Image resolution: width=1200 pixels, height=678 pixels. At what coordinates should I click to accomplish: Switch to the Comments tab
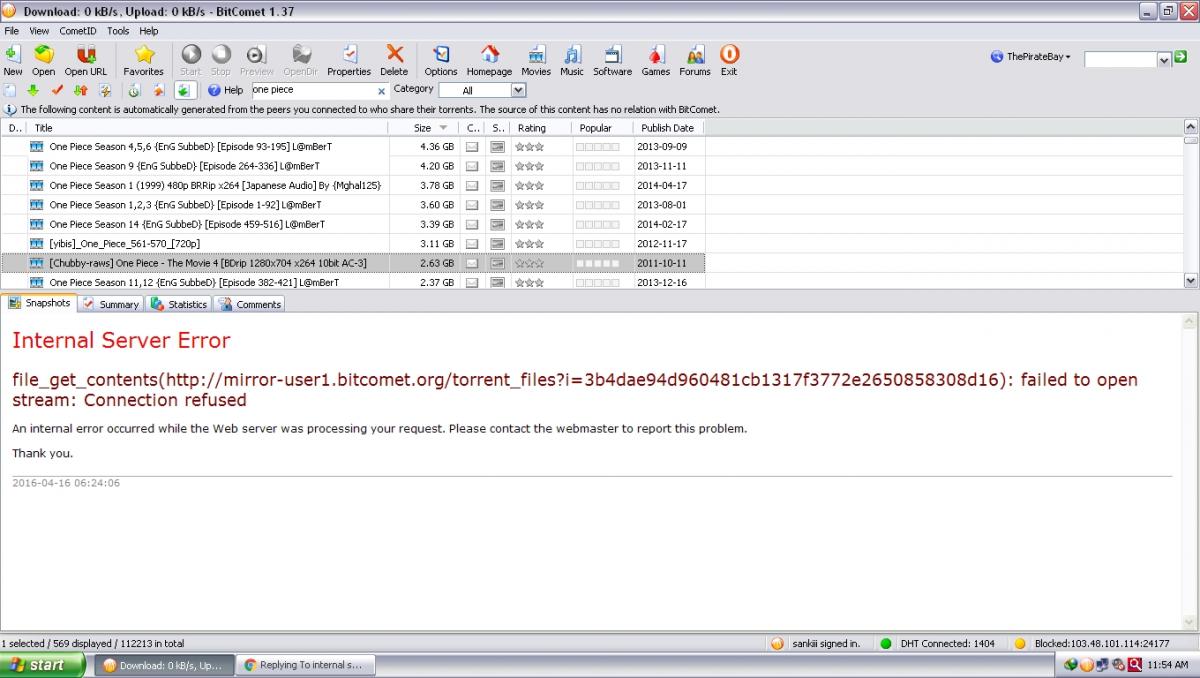pyautogui.click(x=250, y=304)
